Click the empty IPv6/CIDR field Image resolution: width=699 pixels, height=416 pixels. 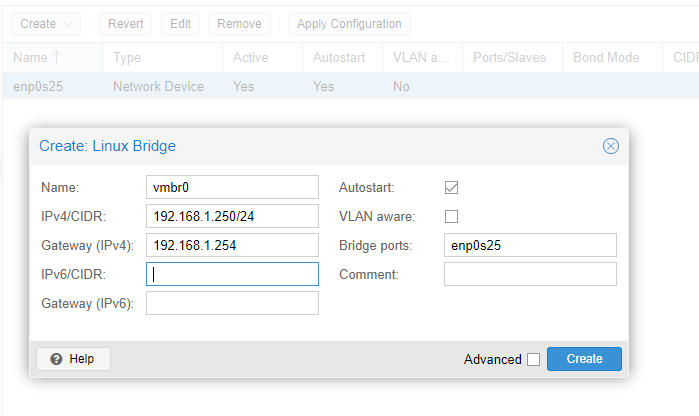(232, 274)
